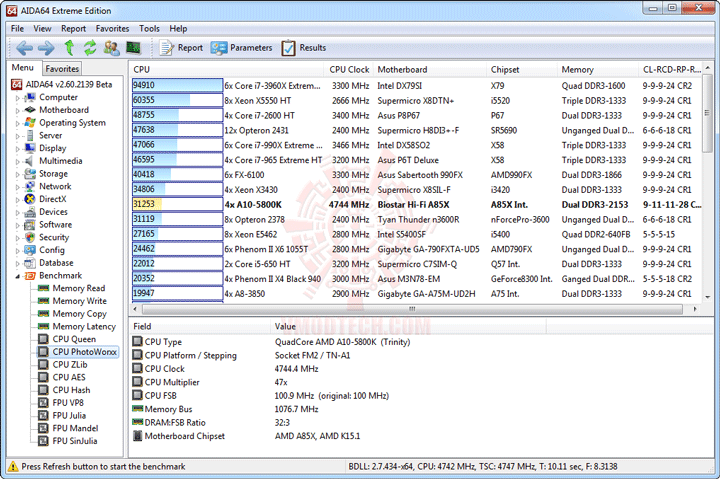
Task: Click the results list scroll-down arrow
Action: point(708,297)
